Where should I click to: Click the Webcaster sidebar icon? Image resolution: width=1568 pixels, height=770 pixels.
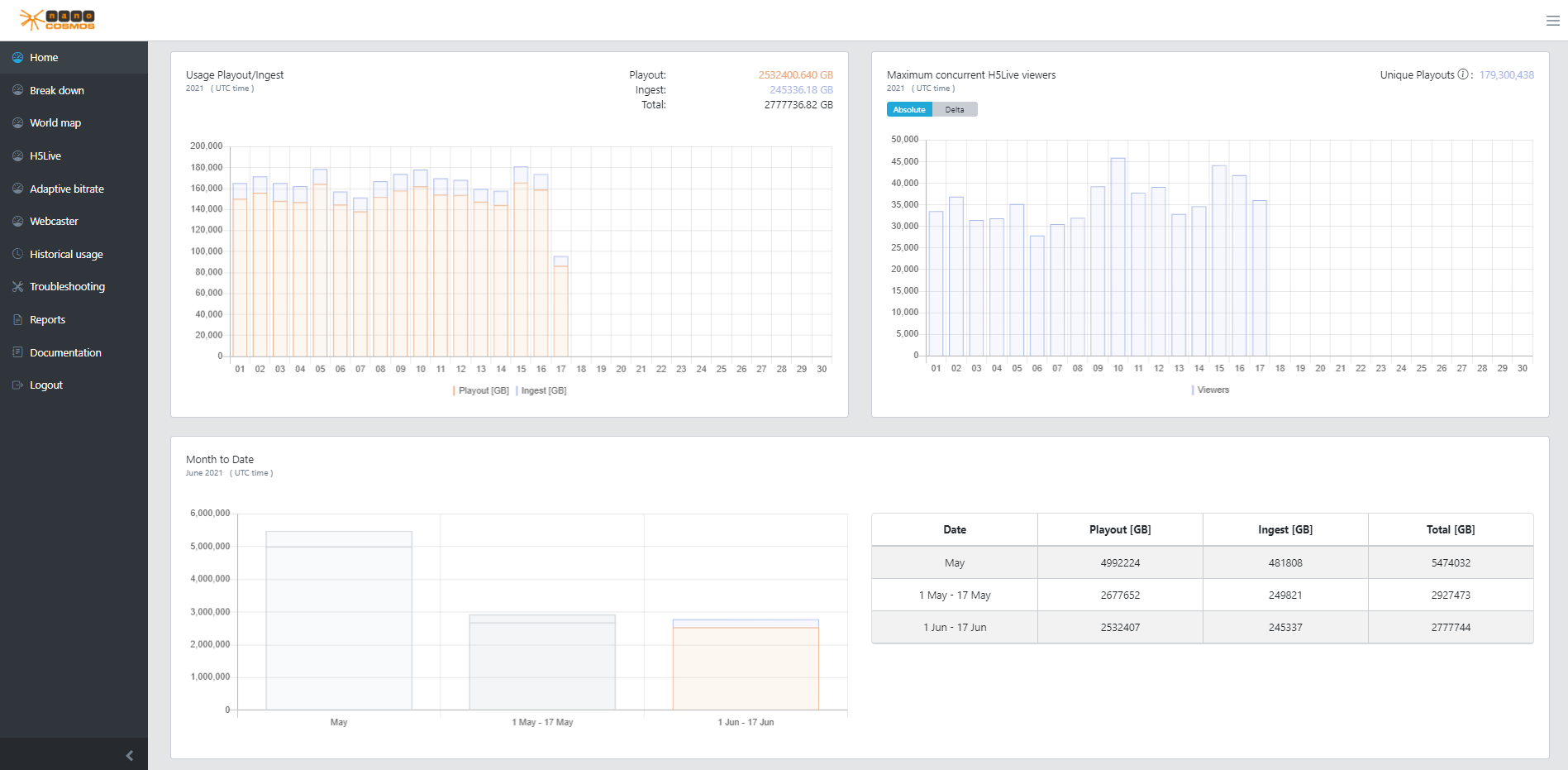pyautogui.click(x=17, y=221)
